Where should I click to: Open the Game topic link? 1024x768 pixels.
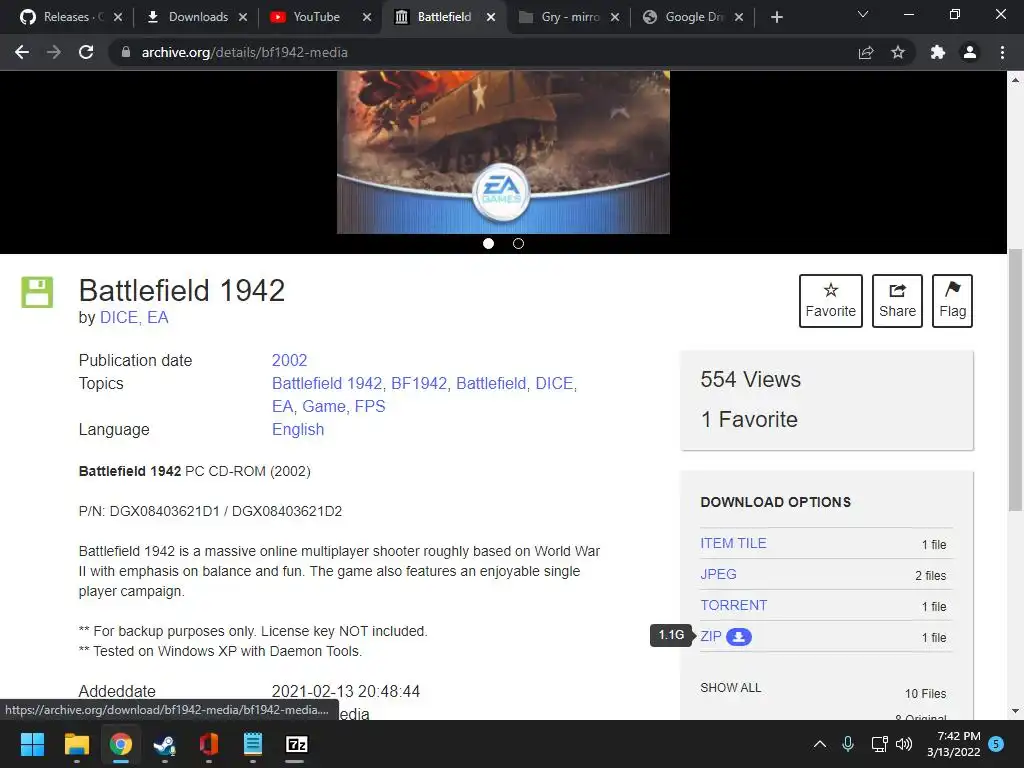[x=325, y=406]
